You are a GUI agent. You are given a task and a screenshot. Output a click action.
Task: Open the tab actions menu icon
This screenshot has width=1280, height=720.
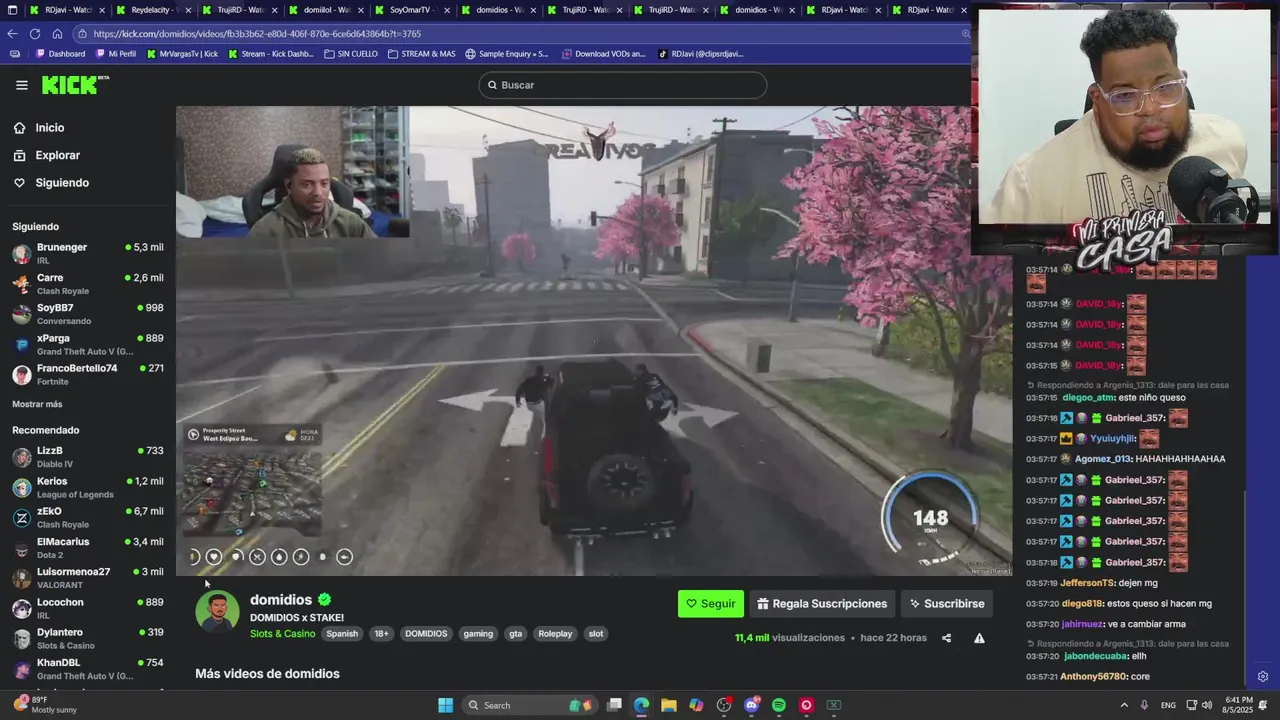click(12, 10)
